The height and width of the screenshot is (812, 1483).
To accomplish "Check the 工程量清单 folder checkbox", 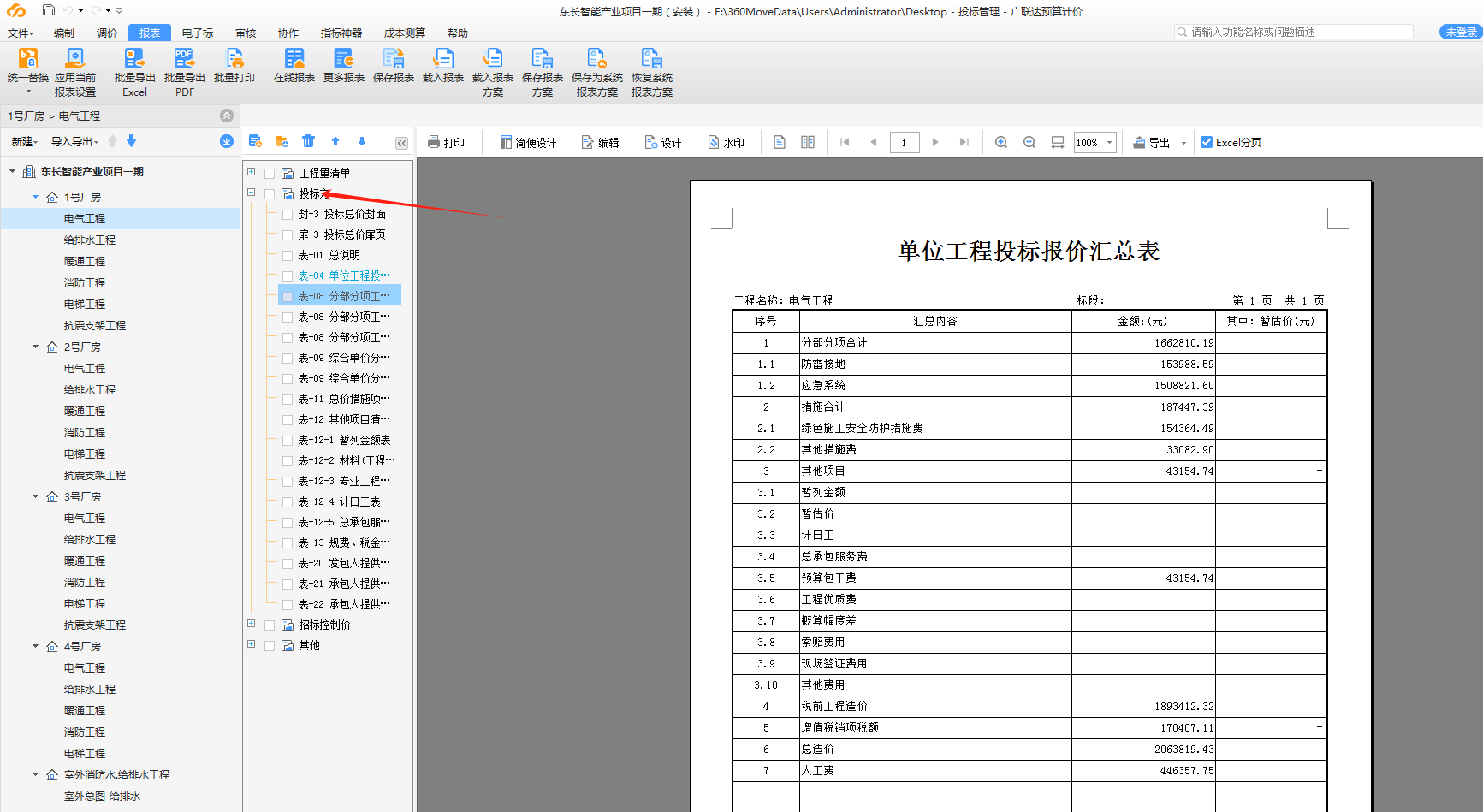I will pos(270,173).
